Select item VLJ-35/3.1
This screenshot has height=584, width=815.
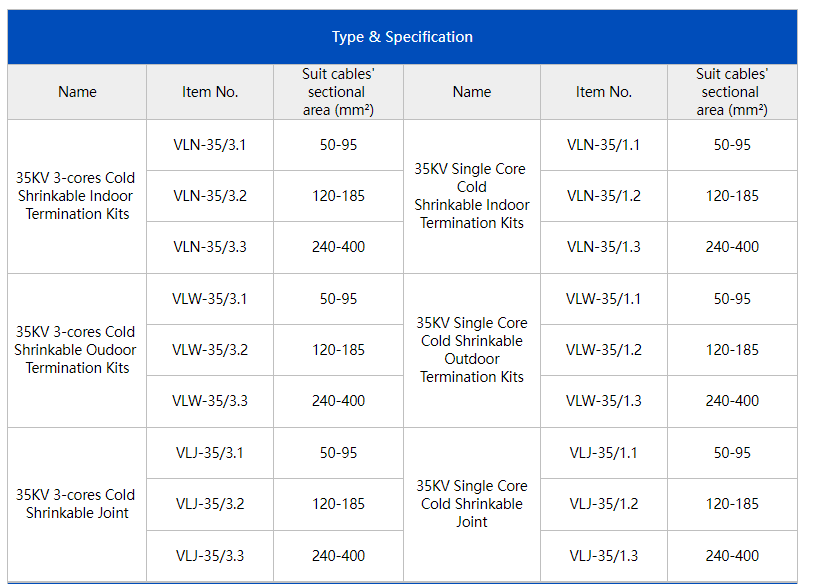pyautogui.click(x=209, y=453)
